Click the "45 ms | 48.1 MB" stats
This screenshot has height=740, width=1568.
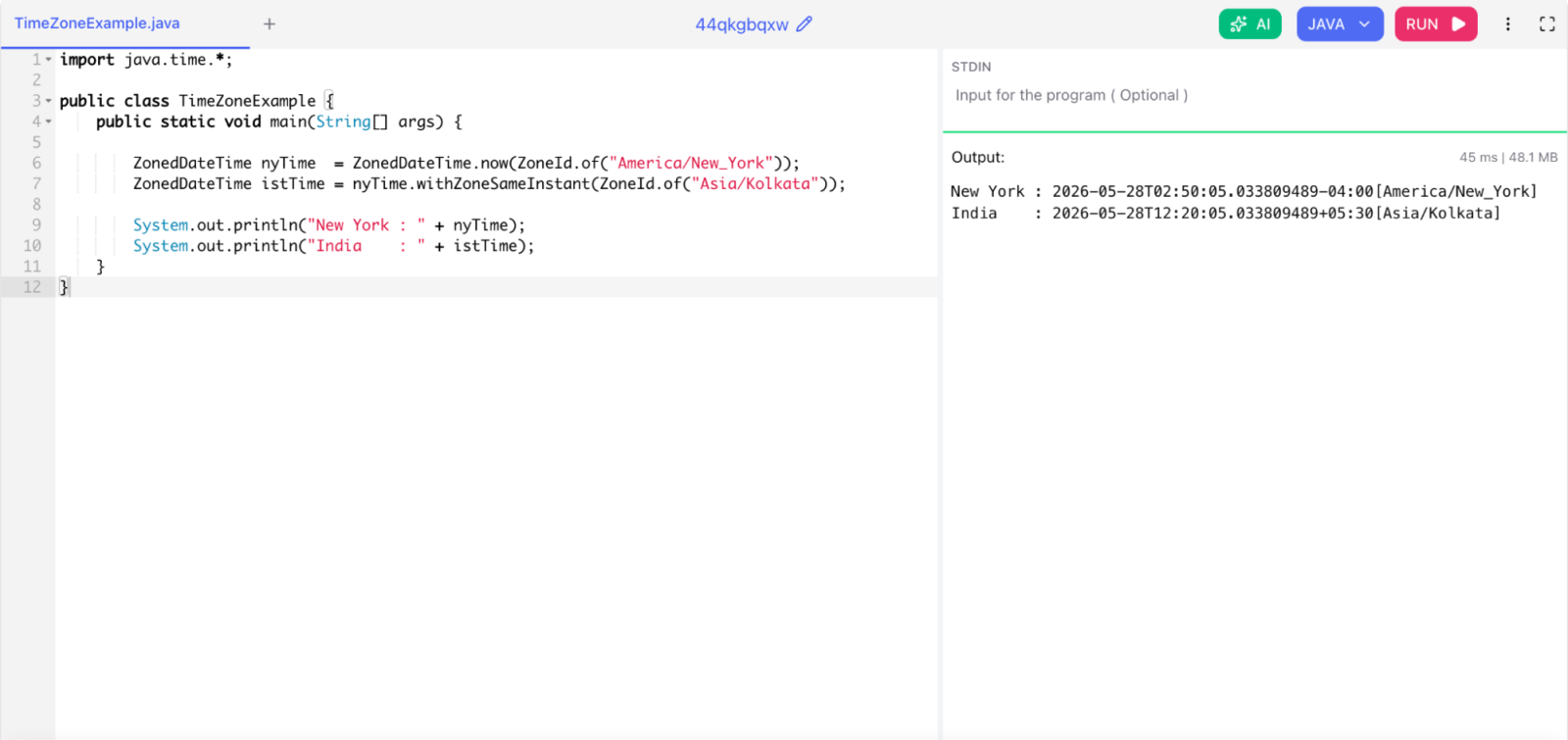[x=1508, y=157]
